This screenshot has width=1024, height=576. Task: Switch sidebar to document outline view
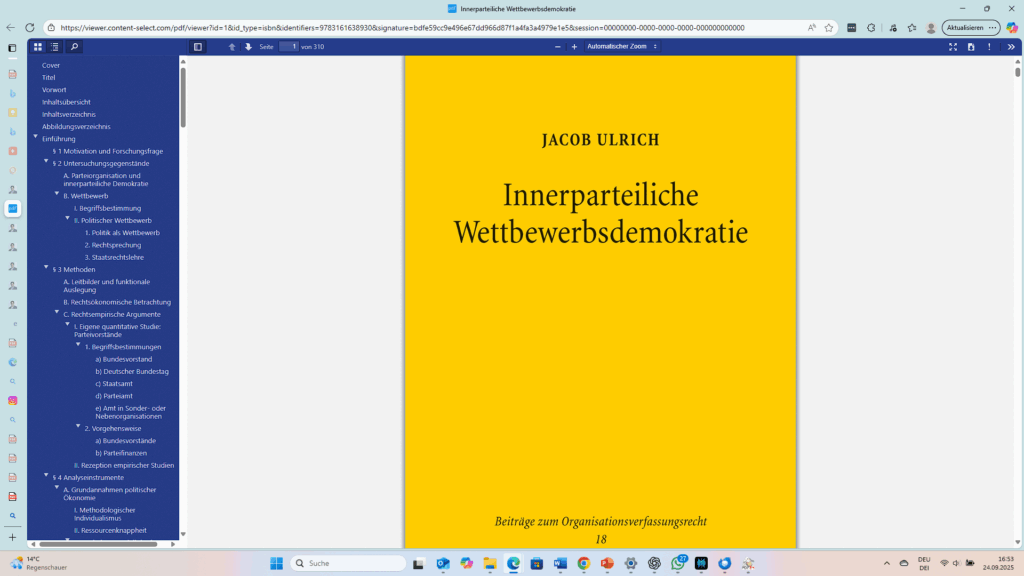pyautogui.click(x=54, y=46)
